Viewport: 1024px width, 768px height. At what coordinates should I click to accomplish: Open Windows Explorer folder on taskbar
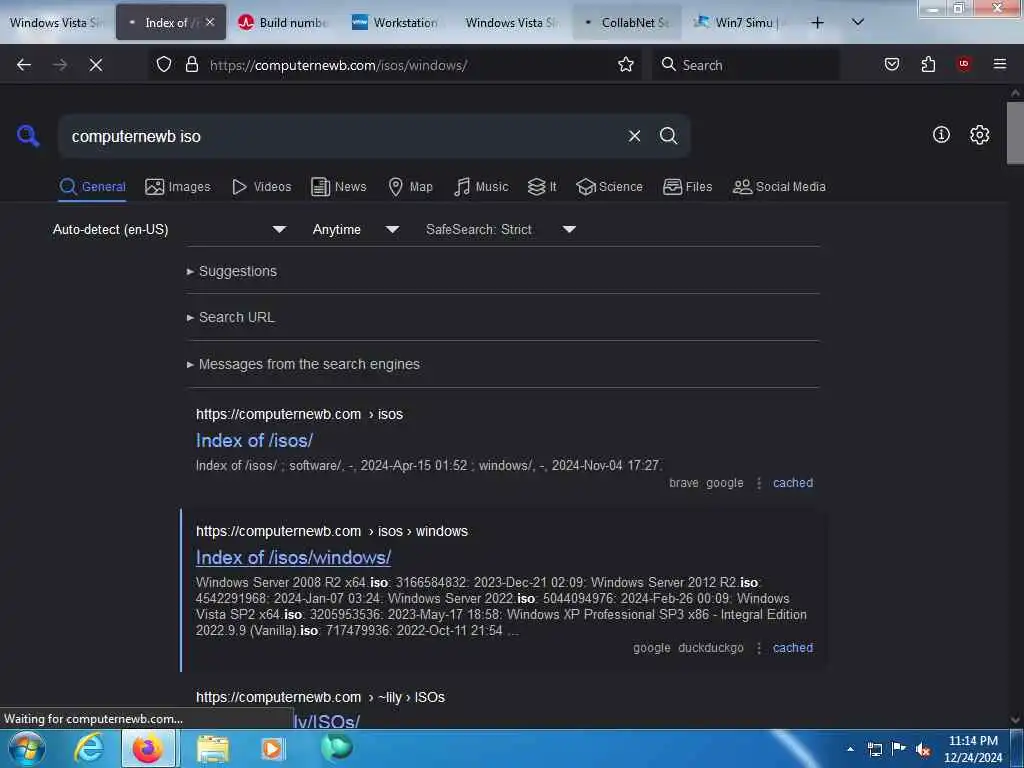213,748
